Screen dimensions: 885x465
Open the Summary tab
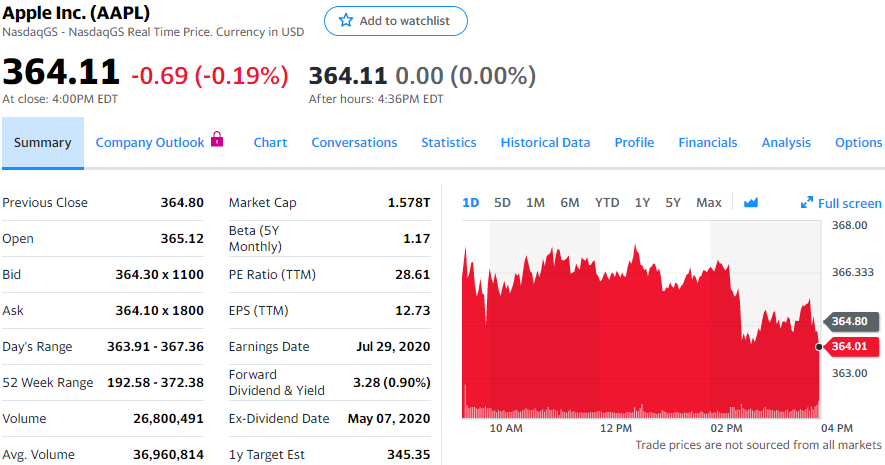pos(42,143)
